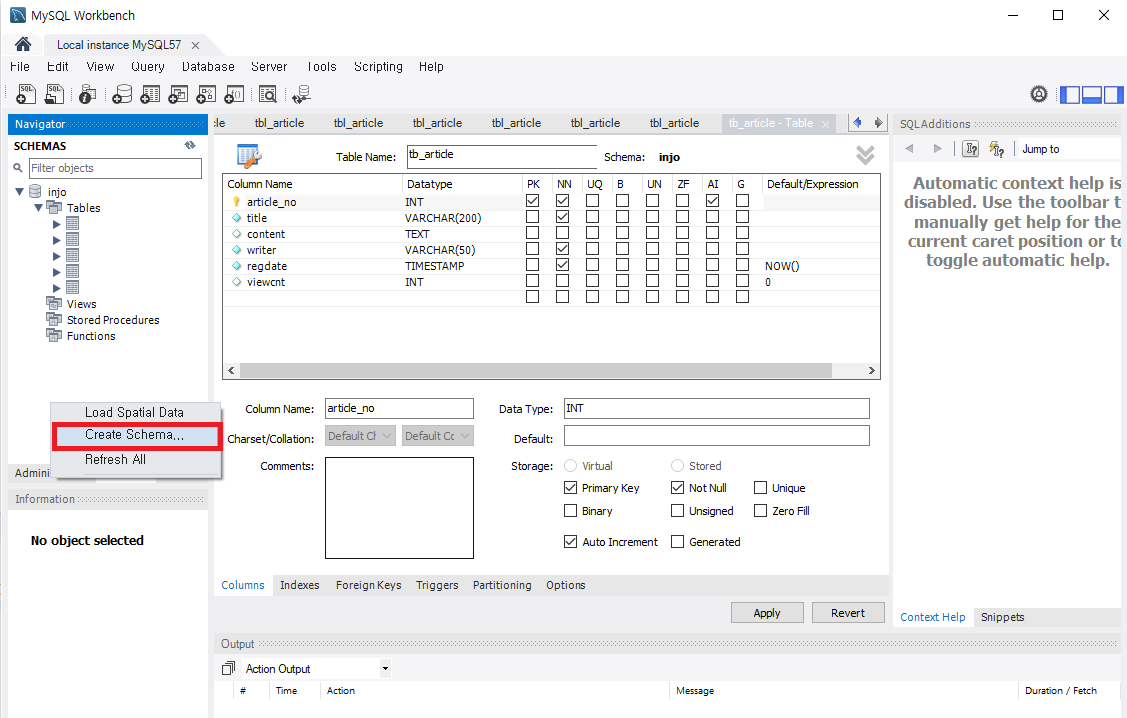
Task: Choose Create Schema... from context menu
Action: pyautogui.click(x=137, y=436)
